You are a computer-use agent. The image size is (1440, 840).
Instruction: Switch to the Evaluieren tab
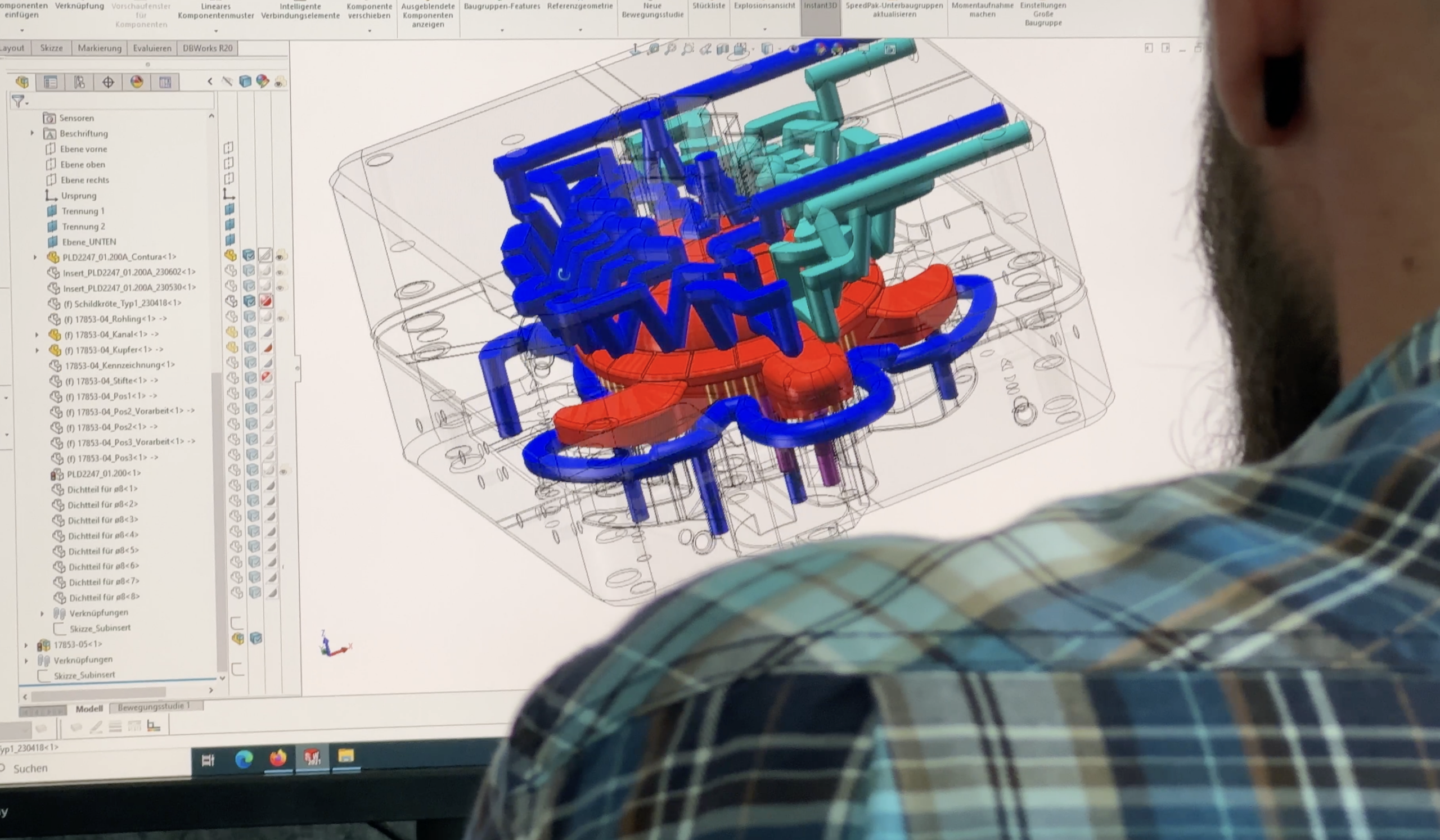(152, 48)
